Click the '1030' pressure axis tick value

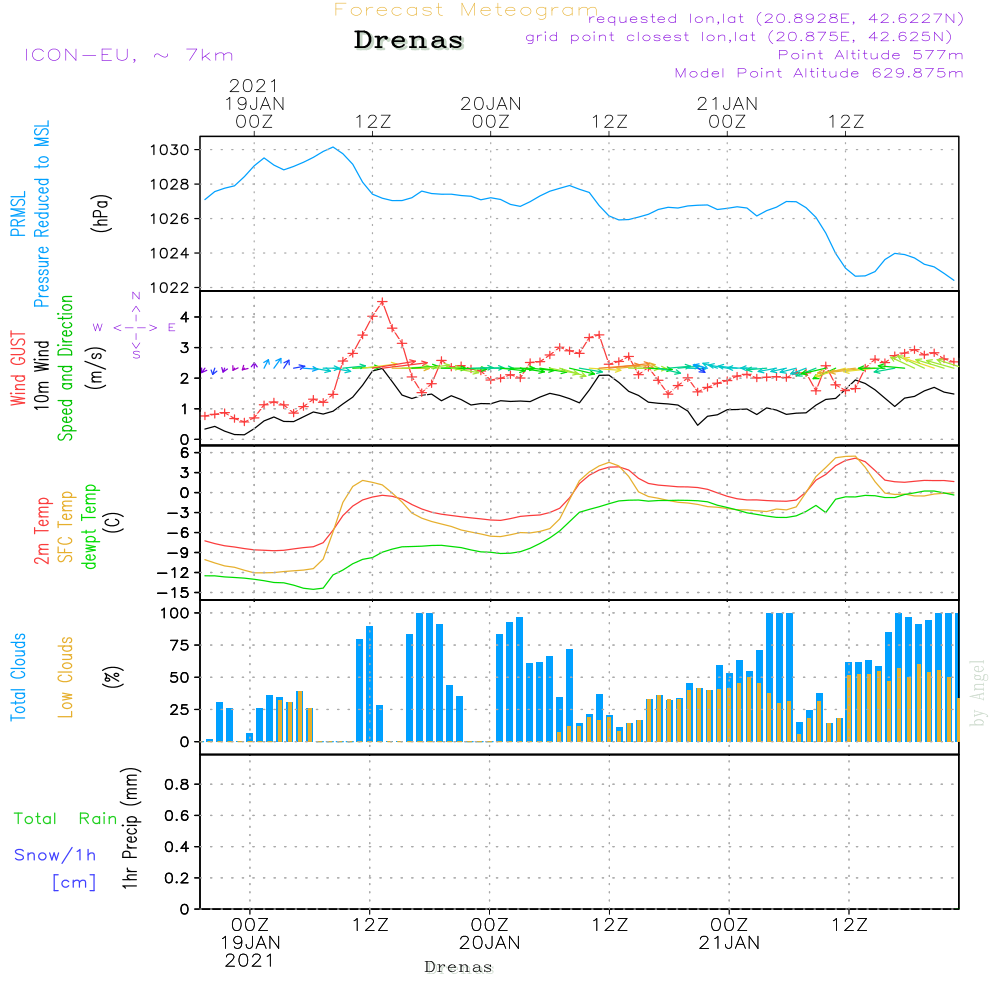(169, 150)
